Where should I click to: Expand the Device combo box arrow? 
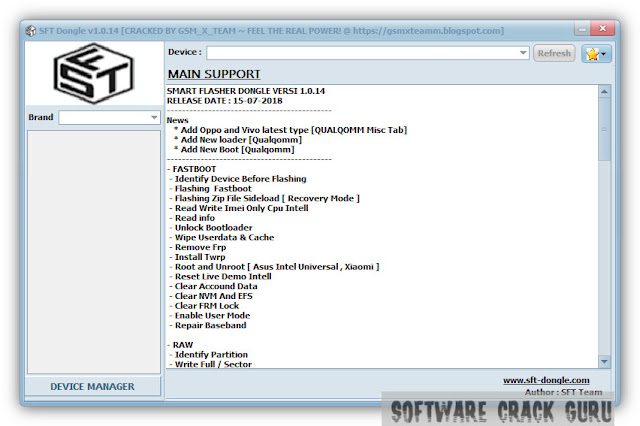522,53
